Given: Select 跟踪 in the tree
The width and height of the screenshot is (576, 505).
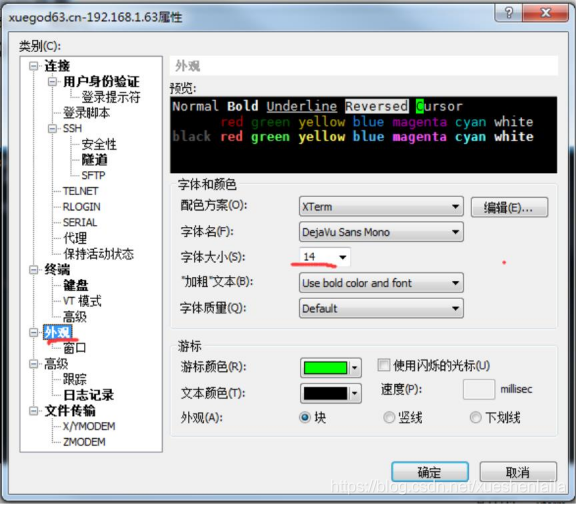Looking at the screenshot, I should click(75, 379).
